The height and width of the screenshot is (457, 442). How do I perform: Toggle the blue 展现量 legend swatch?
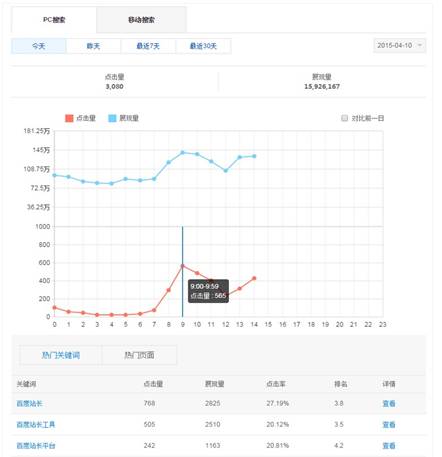[x=112, y=118]
